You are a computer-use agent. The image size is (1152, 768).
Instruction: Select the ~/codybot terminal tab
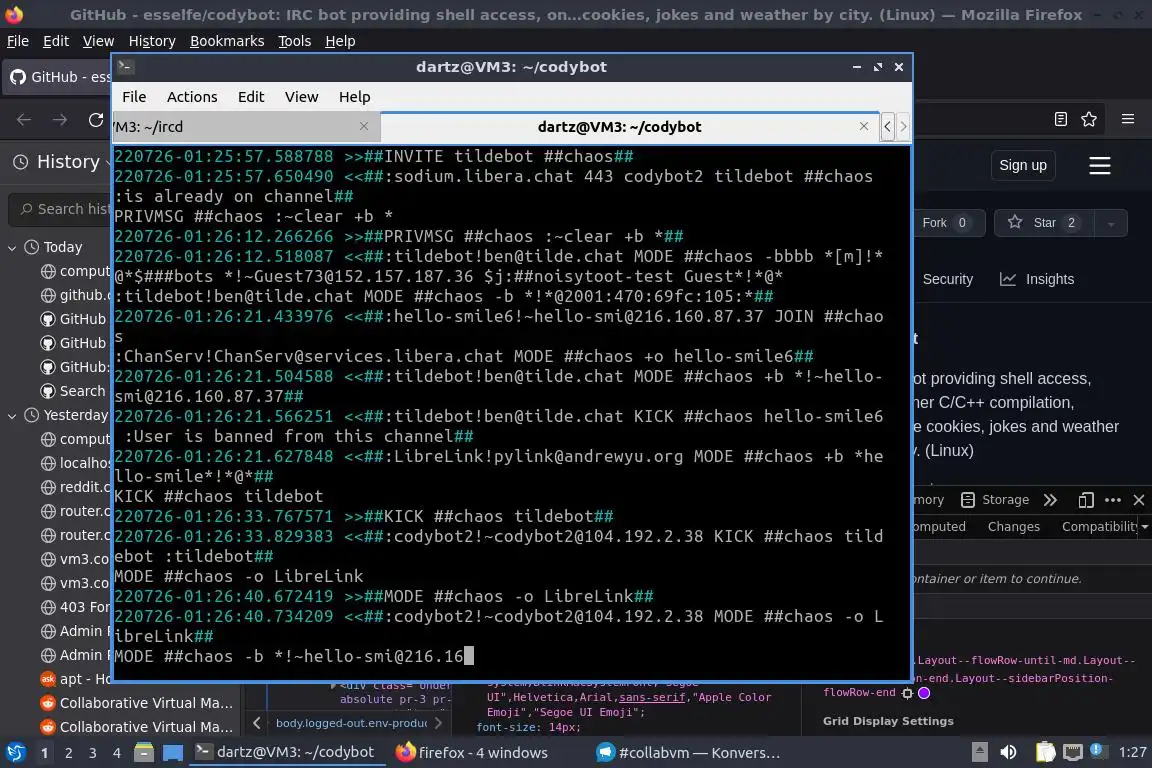pyautogui.click(x=630, y=126)
